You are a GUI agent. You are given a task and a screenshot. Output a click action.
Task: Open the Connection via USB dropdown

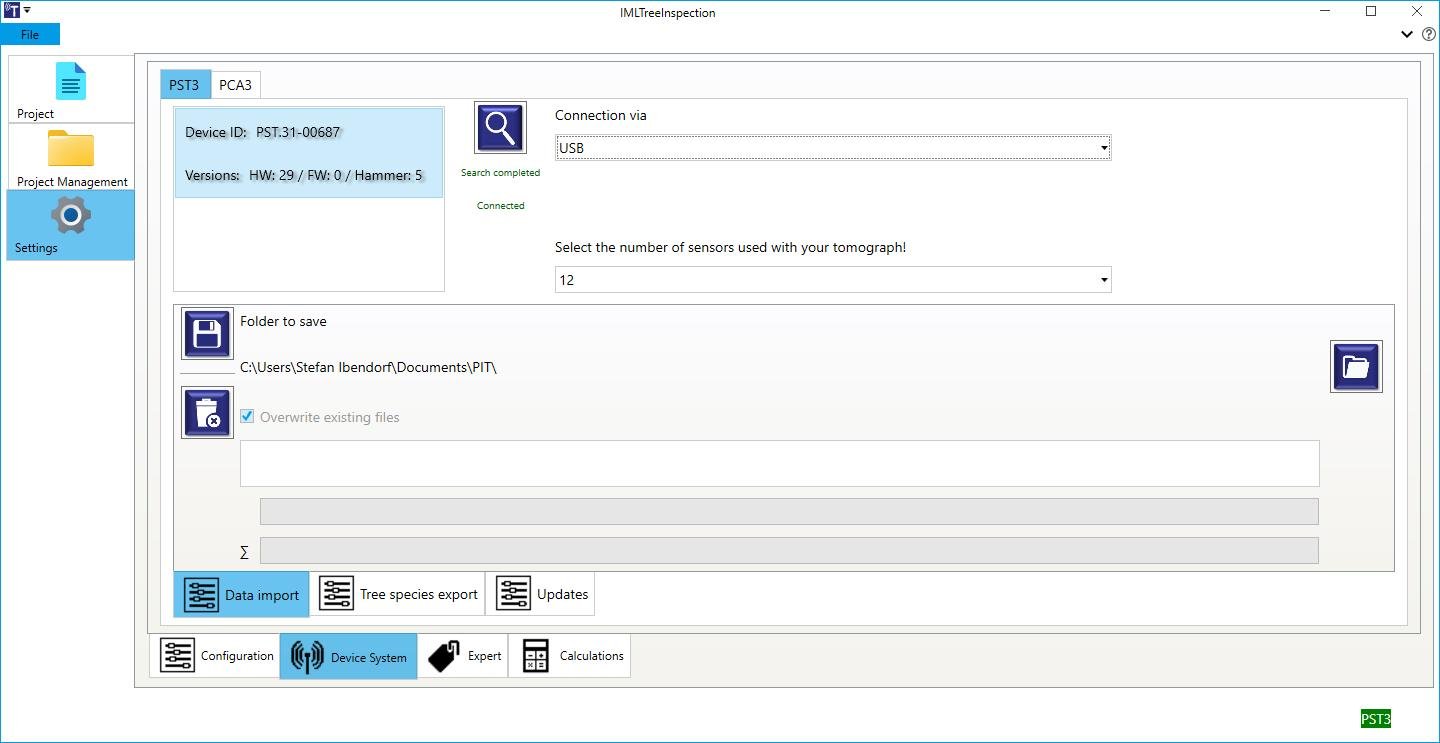point(833,148)
